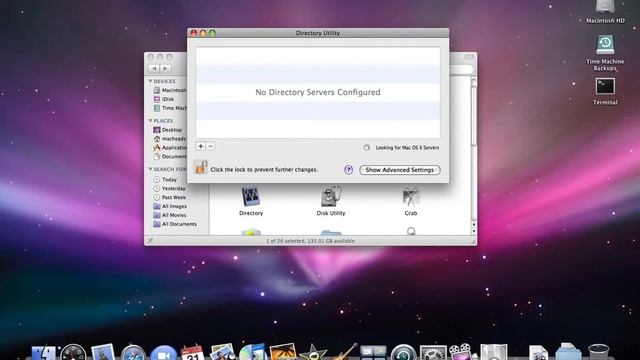This screenshot has width=640, height=360.
Task: Select Macintosh HD in Finder sidebar
Action: (x=169, y=90)
